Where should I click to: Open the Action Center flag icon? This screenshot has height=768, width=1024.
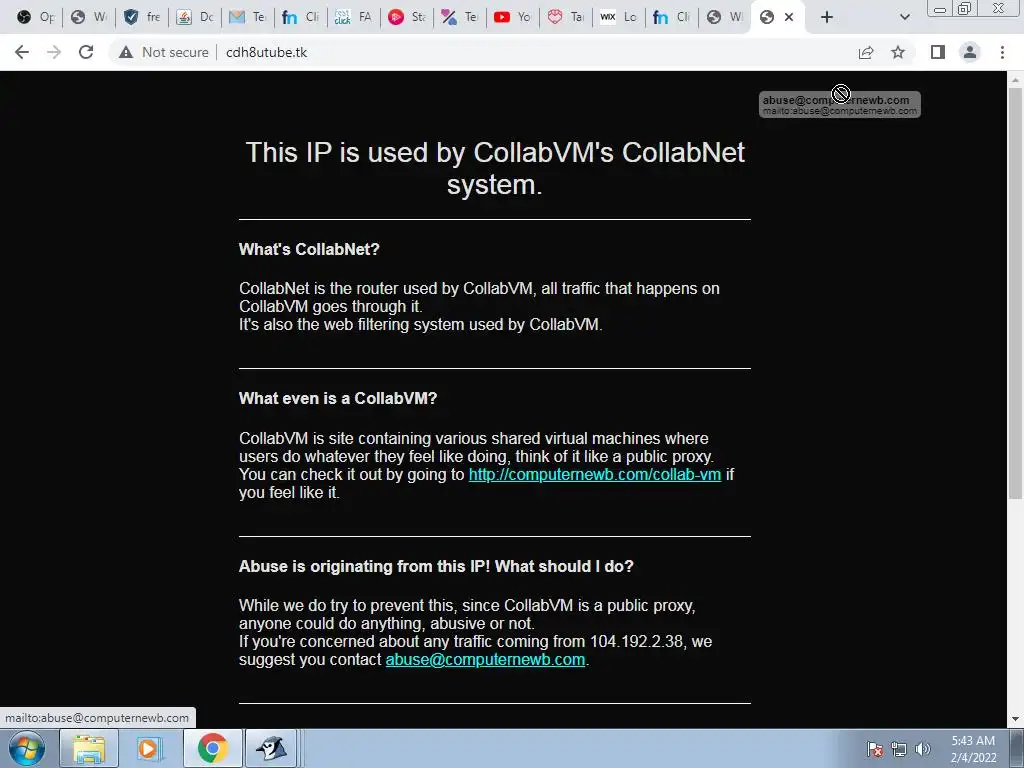[874, 749]
